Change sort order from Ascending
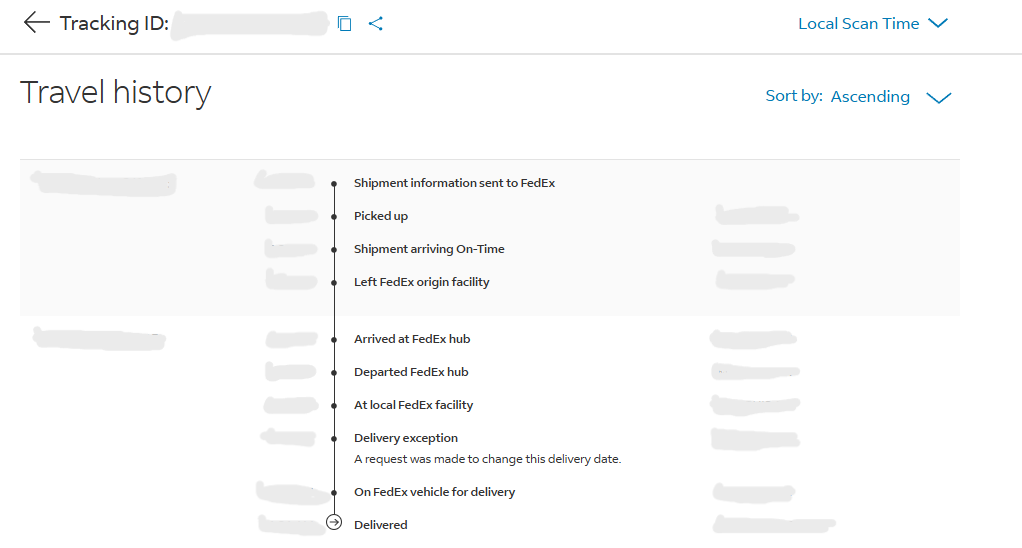The height and width of the screenshot is (548, 1022). coord(869,97)
